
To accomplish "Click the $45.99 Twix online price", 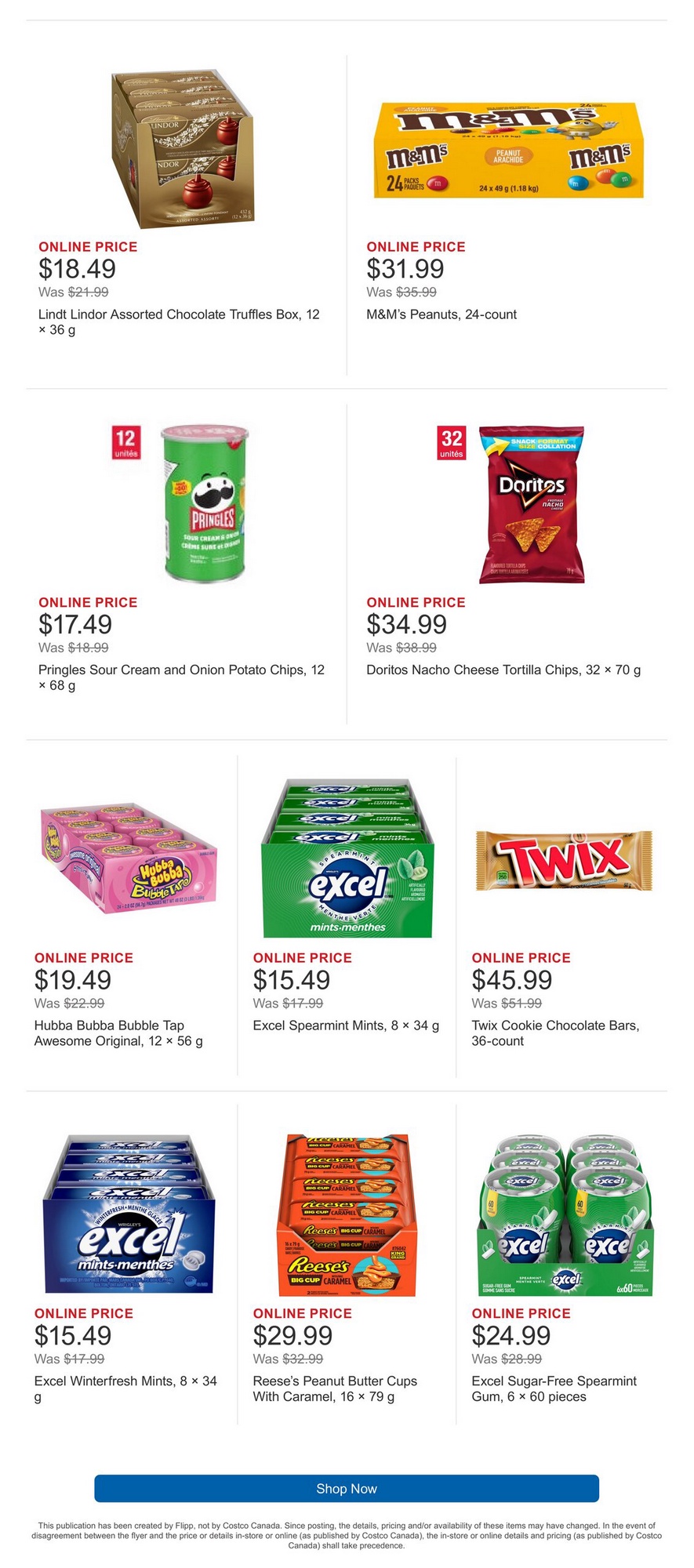I will point(512,980).
